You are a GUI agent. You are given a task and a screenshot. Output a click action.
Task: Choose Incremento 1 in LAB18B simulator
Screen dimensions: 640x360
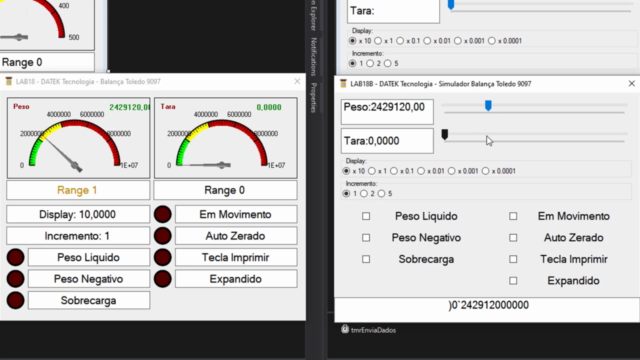tap(346, 193)
